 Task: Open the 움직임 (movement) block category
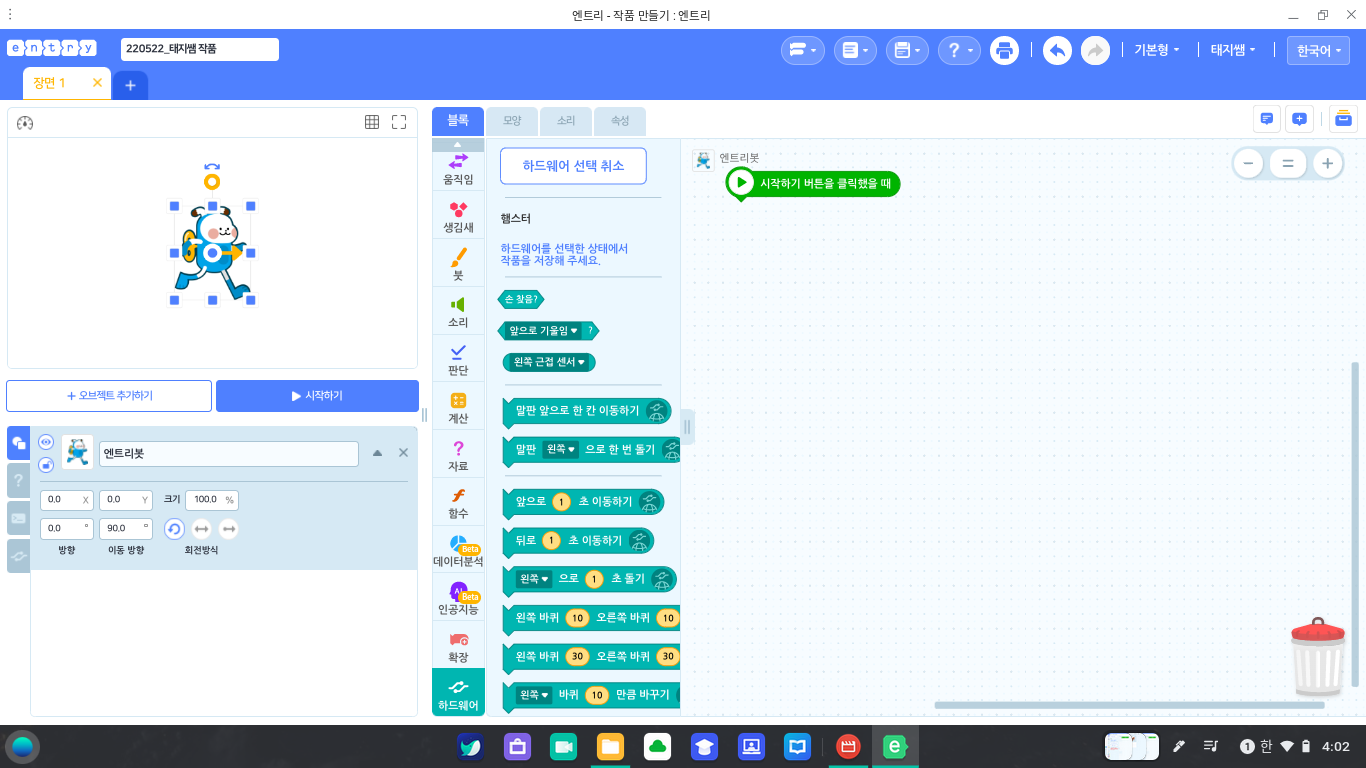[x=458, y=168]
